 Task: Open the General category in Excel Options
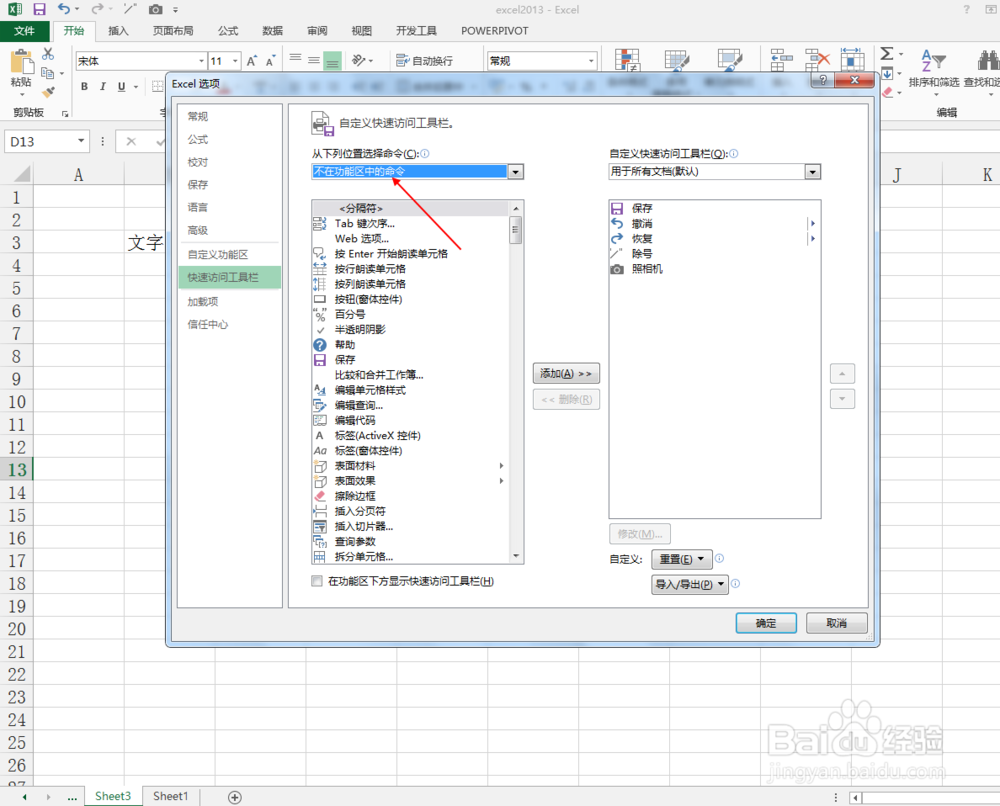click(x=197, y=116)
